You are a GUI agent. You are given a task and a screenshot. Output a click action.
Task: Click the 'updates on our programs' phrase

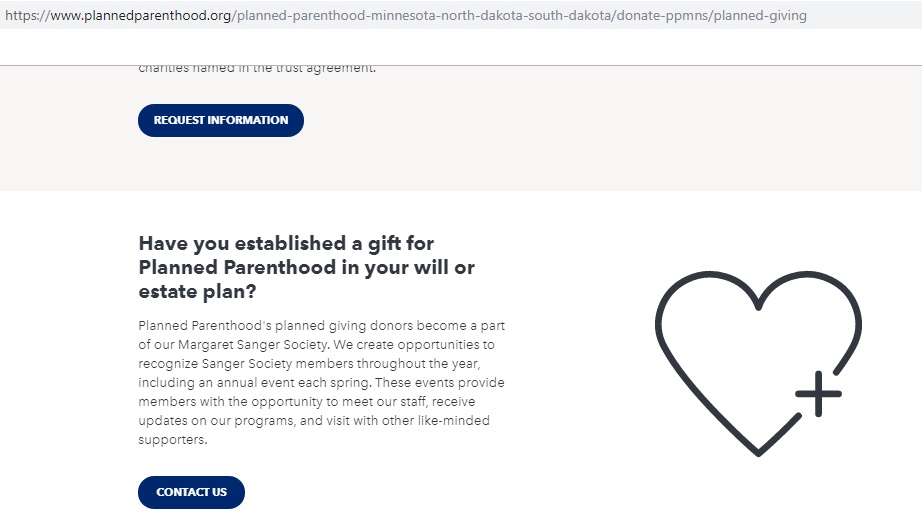point(216,421)
